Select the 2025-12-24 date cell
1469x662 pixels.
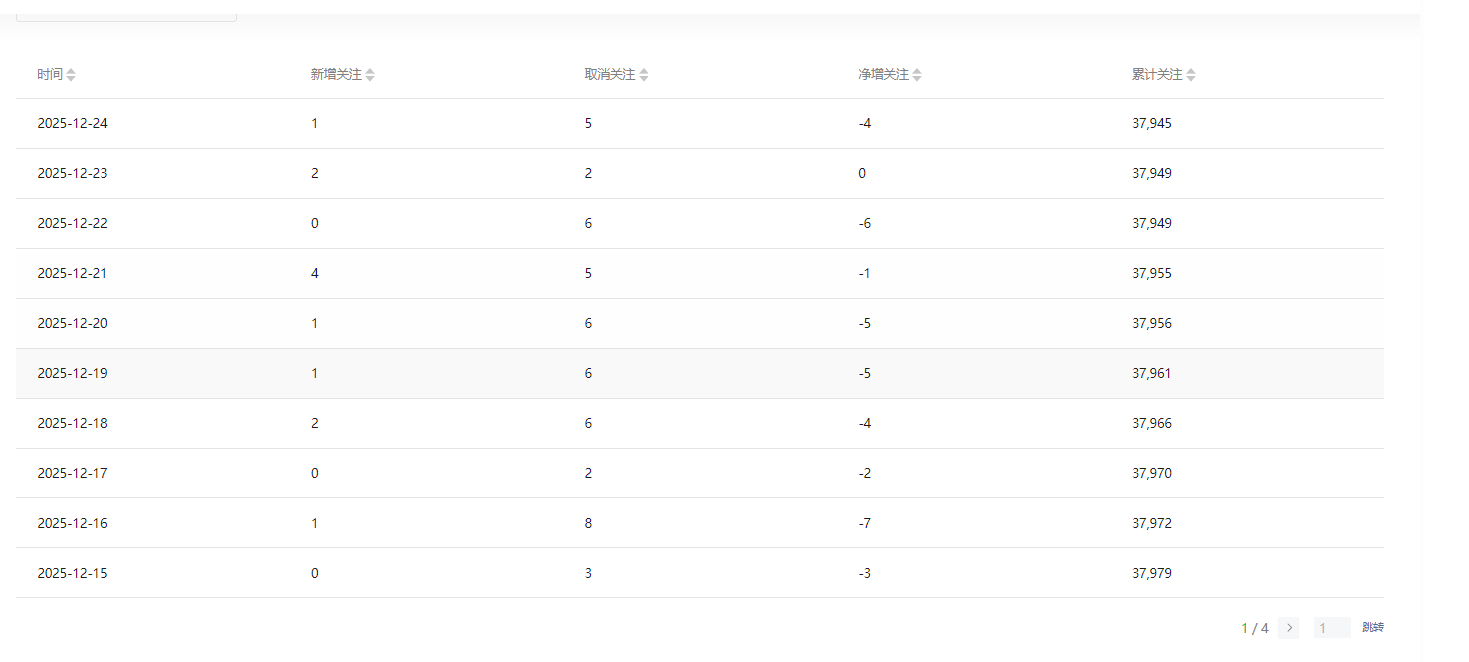pyautogui.click(x=72, y=124)
